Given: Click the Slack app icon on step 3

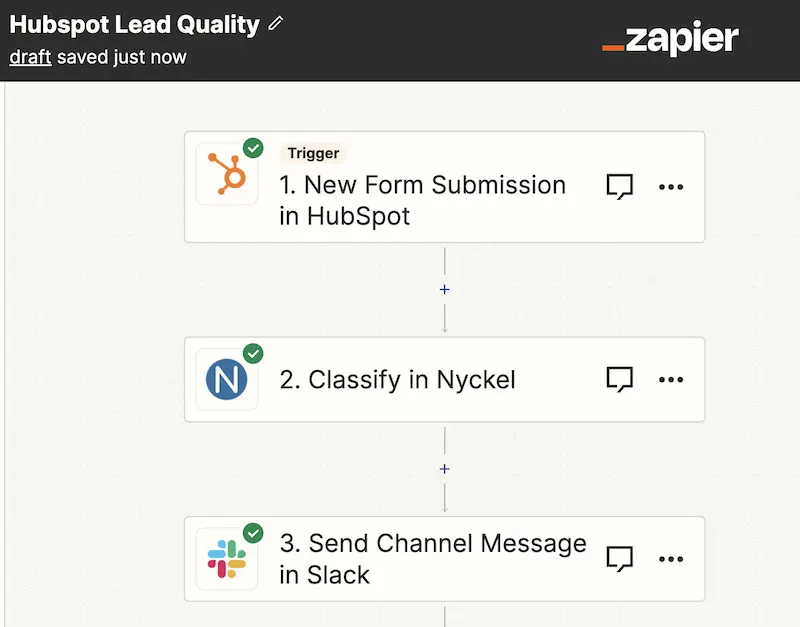Looking at the screenshot, I should pos(227,559).
